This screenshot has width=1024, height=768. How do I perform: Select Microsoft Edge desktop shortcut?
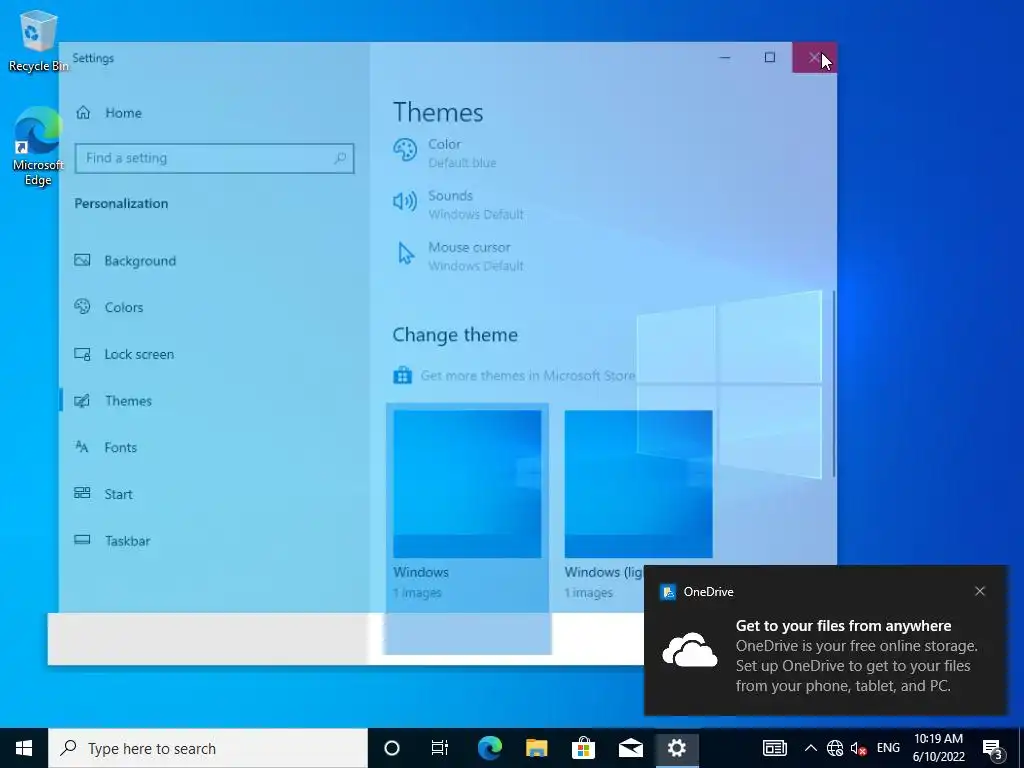click(38, 147)
